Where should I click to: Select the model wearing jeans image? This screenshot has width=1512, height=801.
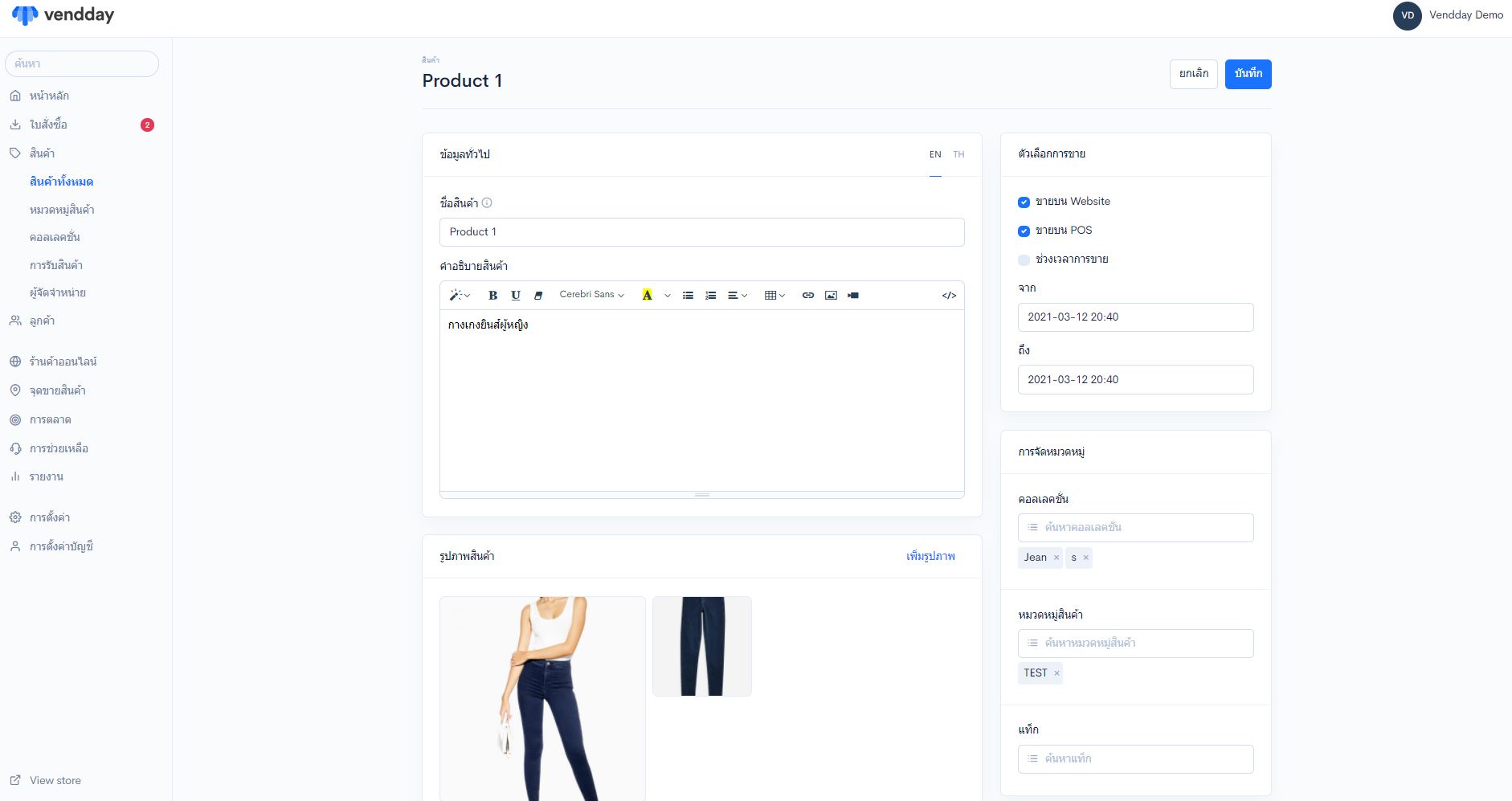pos(542,698)
